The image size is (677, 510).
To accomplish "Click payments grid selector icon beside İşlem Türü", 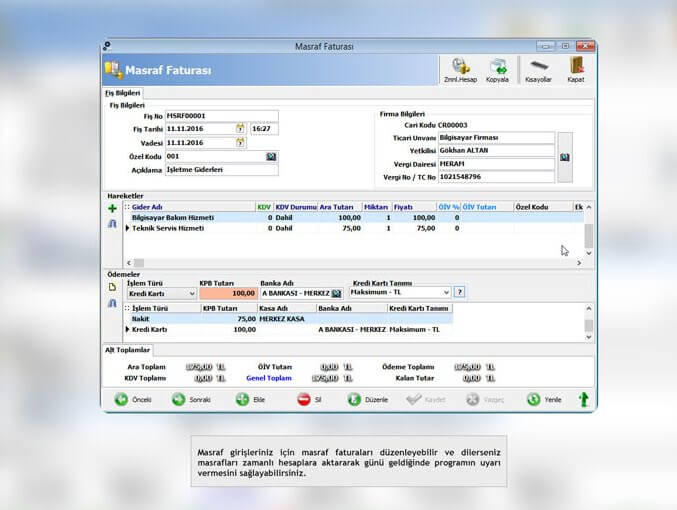I will [127, 308].
